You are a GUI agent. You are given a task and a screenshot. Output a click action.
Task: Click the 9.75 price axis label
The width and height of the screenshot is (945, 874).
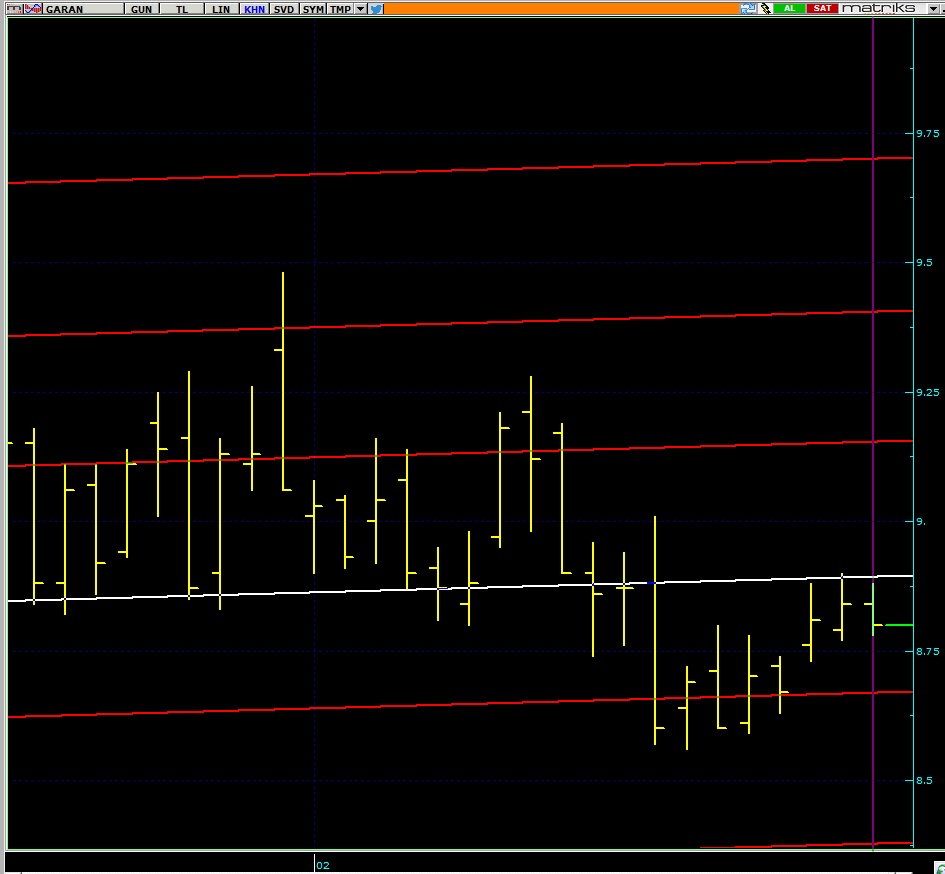(x=928, y=133)
